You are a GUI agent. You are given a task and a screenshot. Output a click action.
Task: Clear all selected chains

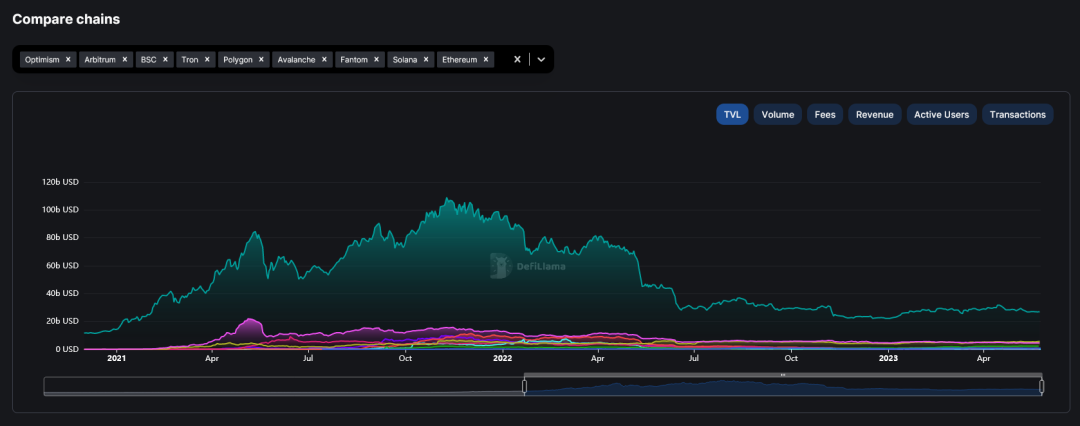517,59
